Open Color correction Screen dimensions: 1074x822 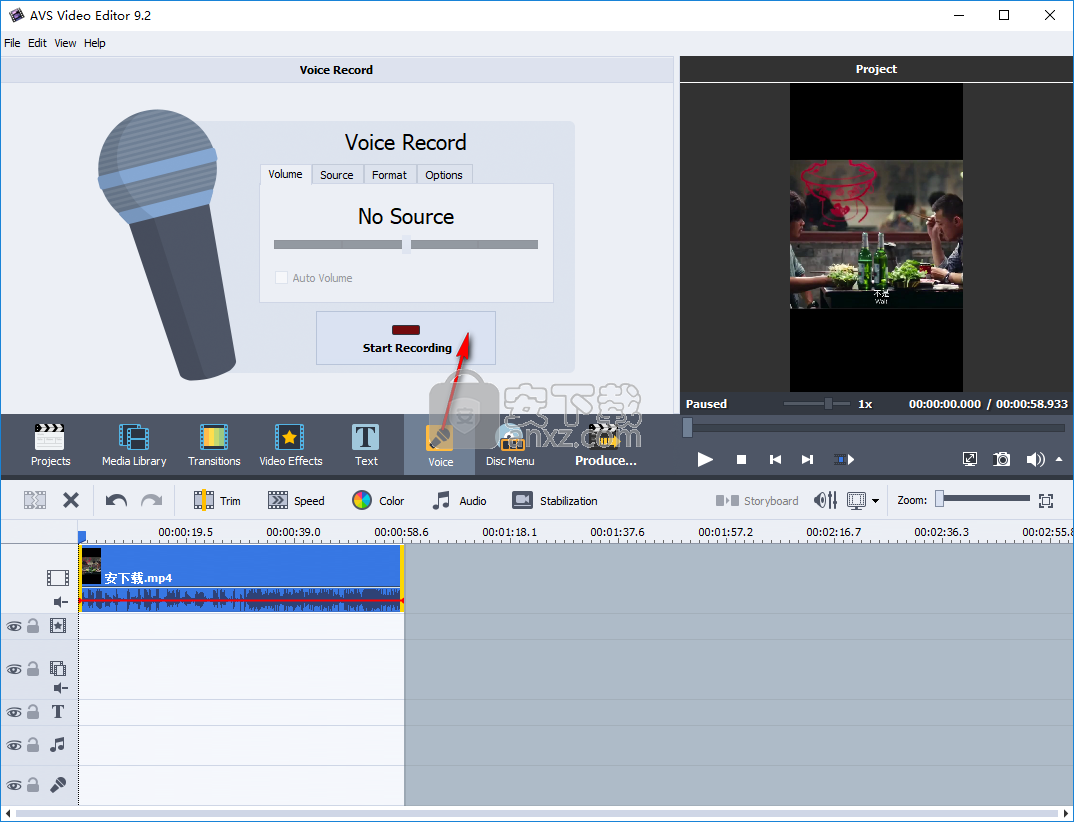click(377, 501)
